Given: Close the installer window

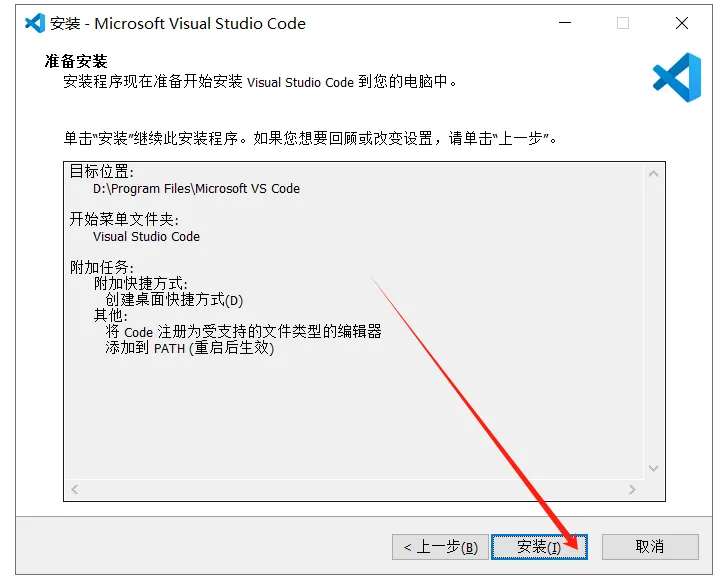Looking at the screenshot, I should pos(682,23).
